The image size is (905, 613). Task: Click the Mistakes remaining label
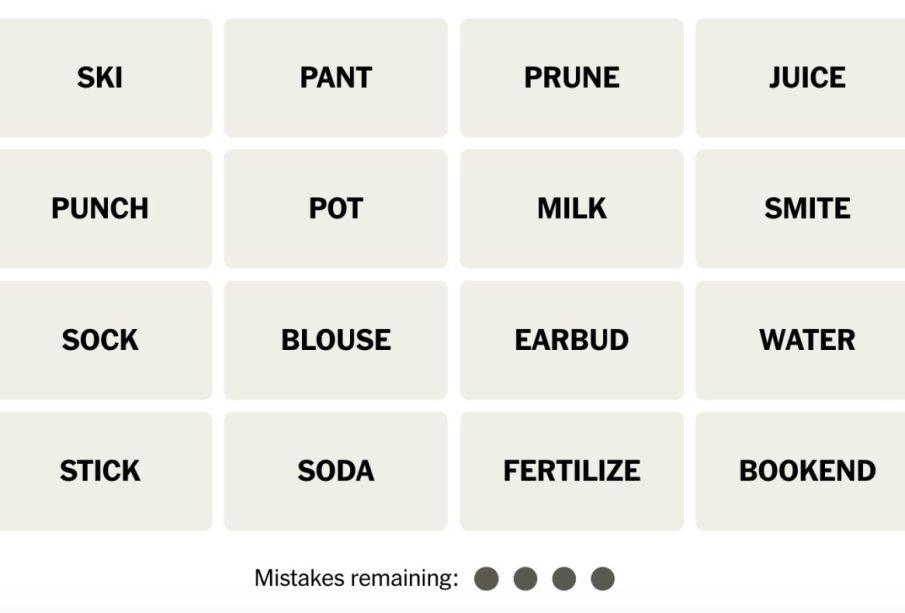(356, 578)
